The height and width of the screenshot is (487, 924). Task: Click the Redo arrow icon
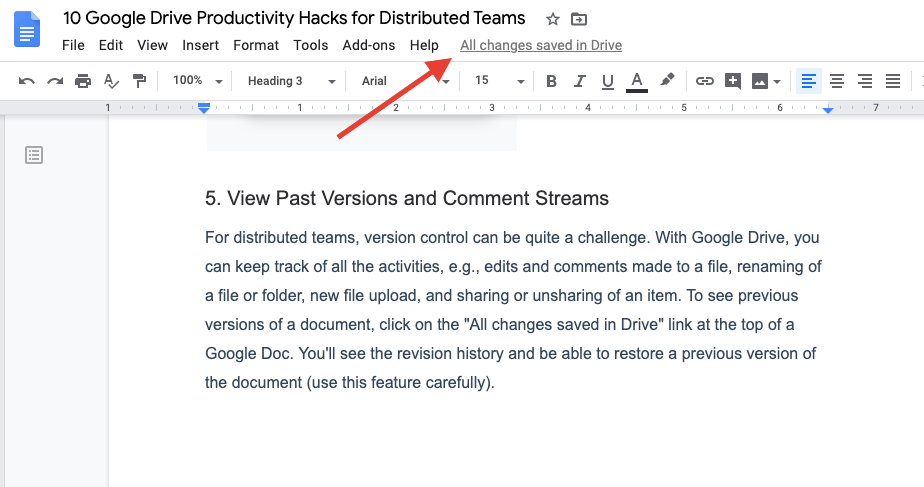(x=55, y=81)
